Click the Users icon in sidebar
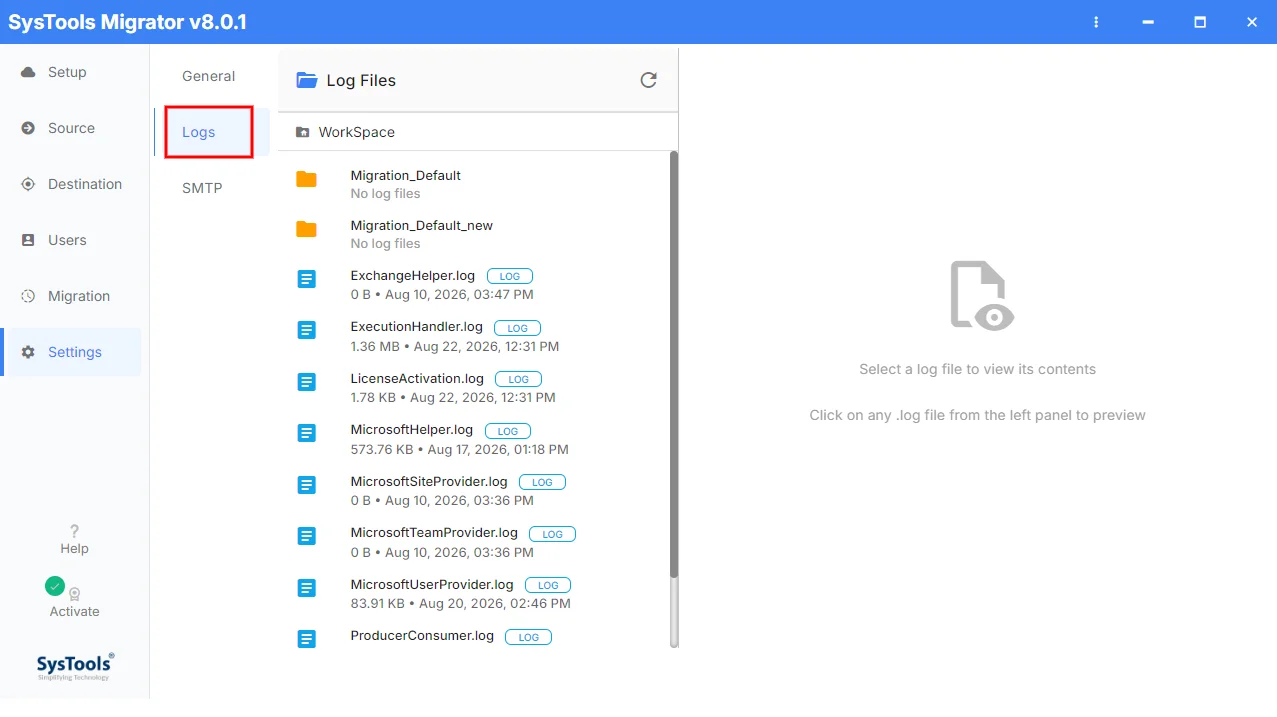This screenshot has height=717, width=1277. pos(28,240)
